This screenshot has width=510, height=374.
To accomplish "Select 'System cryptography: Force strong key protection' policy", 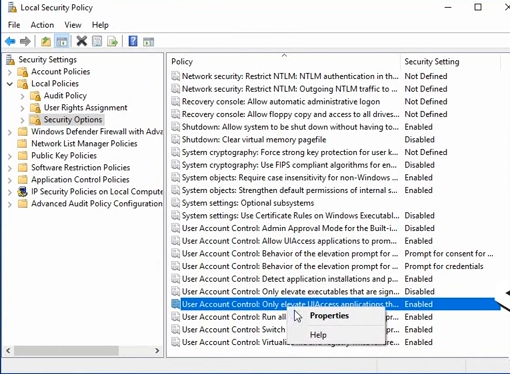I will pos(290,152).
